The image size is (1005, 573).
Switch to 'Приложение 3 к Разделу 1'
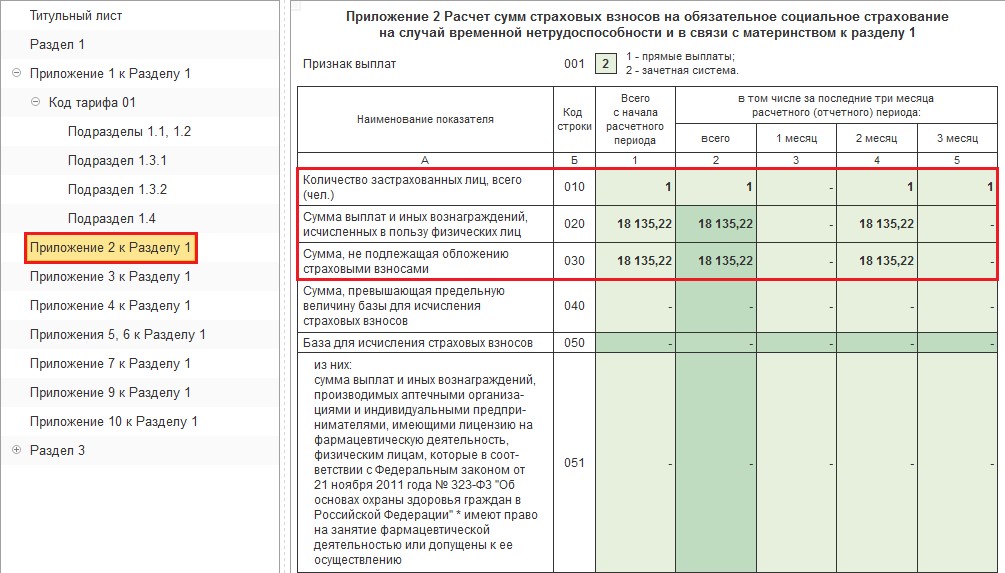110,276
